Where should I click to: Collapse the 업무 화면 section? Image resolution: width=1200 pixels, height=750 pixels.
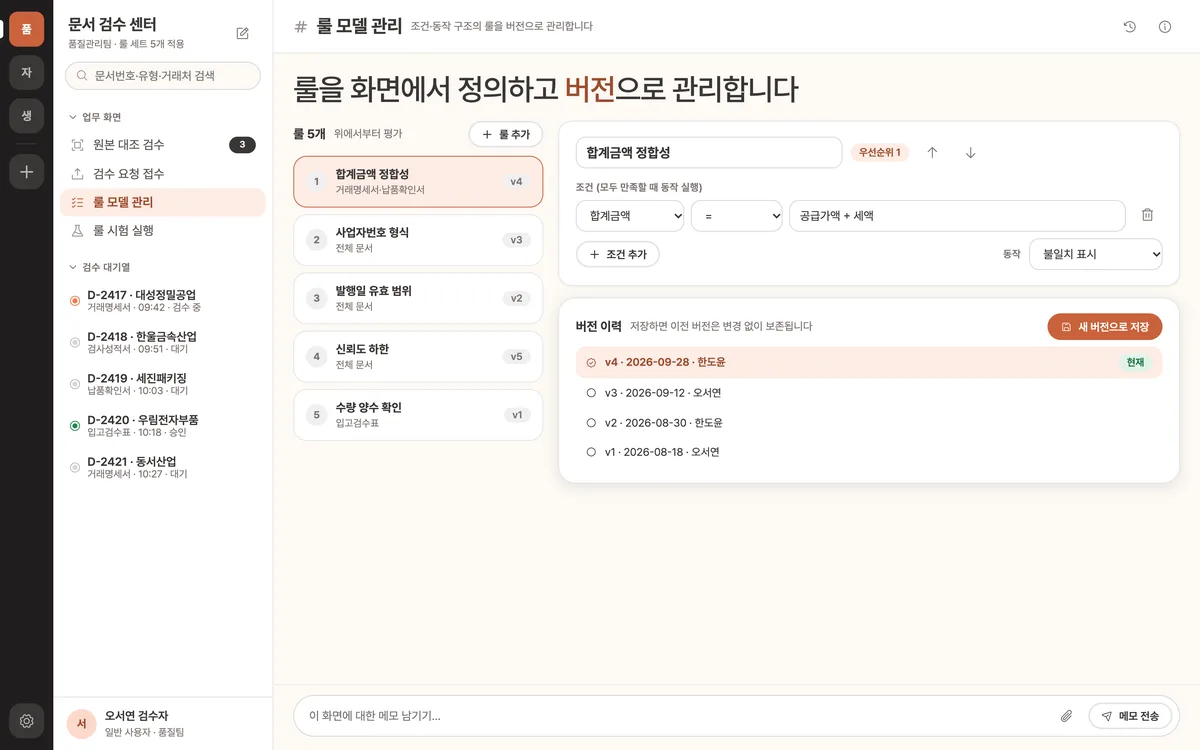(95, 117)
